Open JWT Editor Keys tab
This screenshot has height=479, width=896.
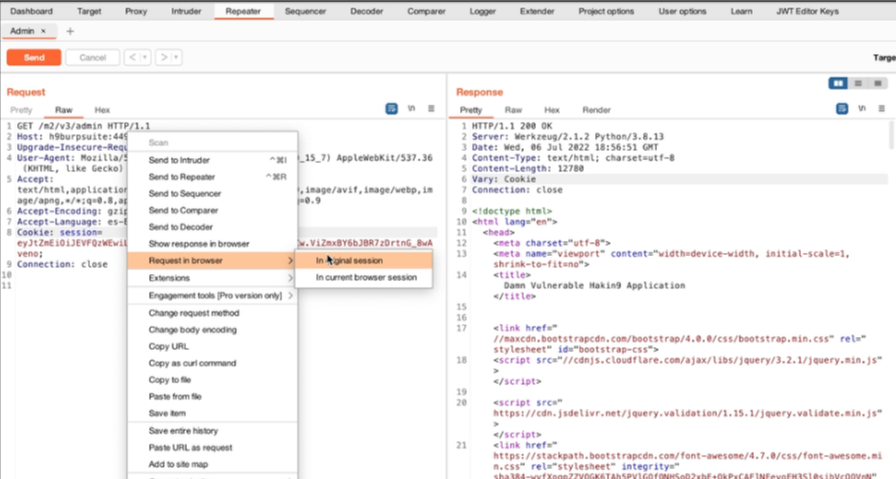coord(807,11)
